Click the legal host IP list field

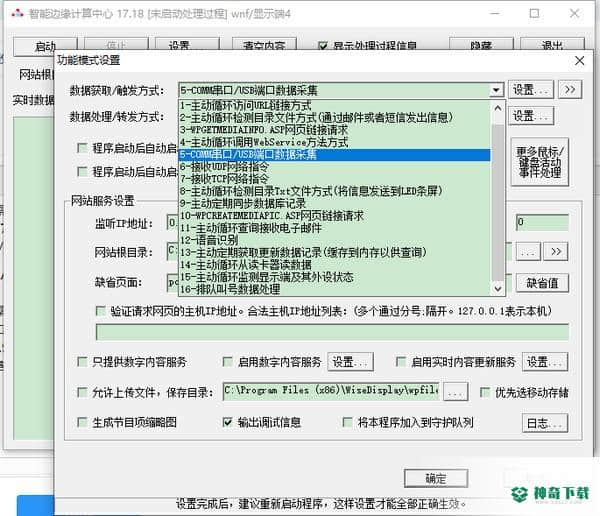tap(332, 332)
